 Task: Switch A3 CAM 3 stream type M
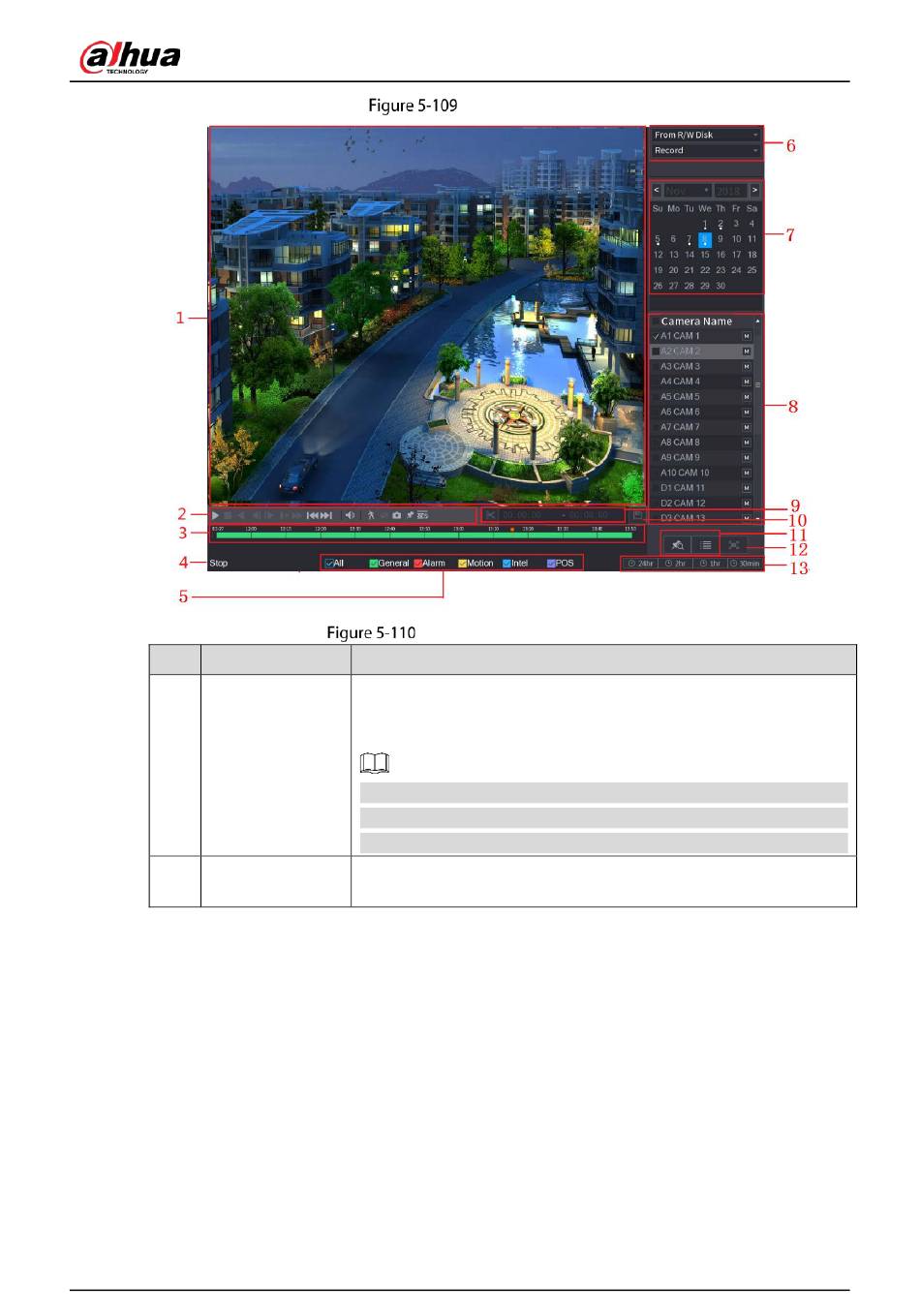[x=747, y=367]
